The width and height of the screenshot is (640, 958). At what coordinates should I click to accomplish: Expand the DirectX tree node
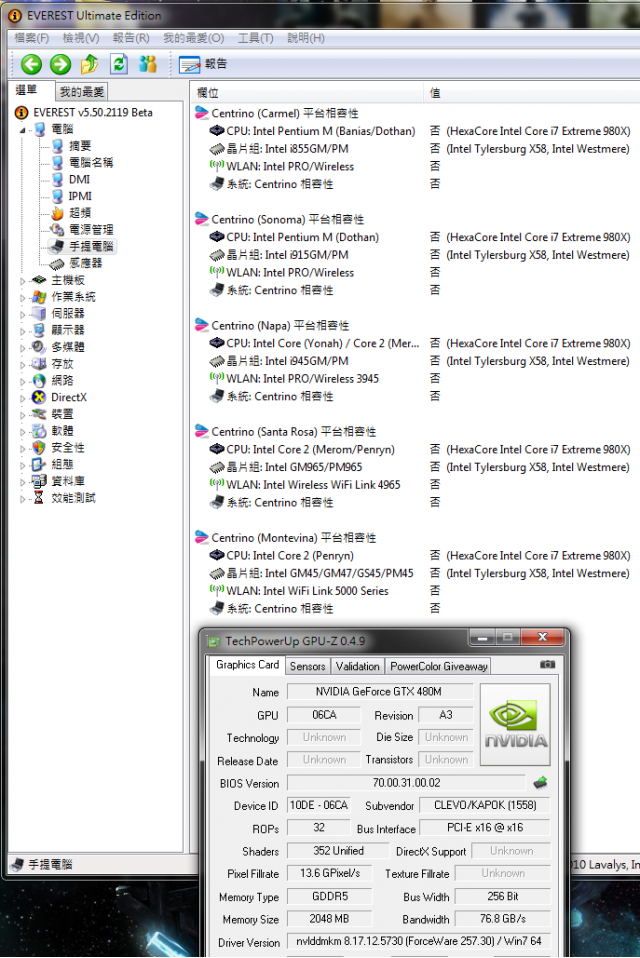click(x=22, y=398)
